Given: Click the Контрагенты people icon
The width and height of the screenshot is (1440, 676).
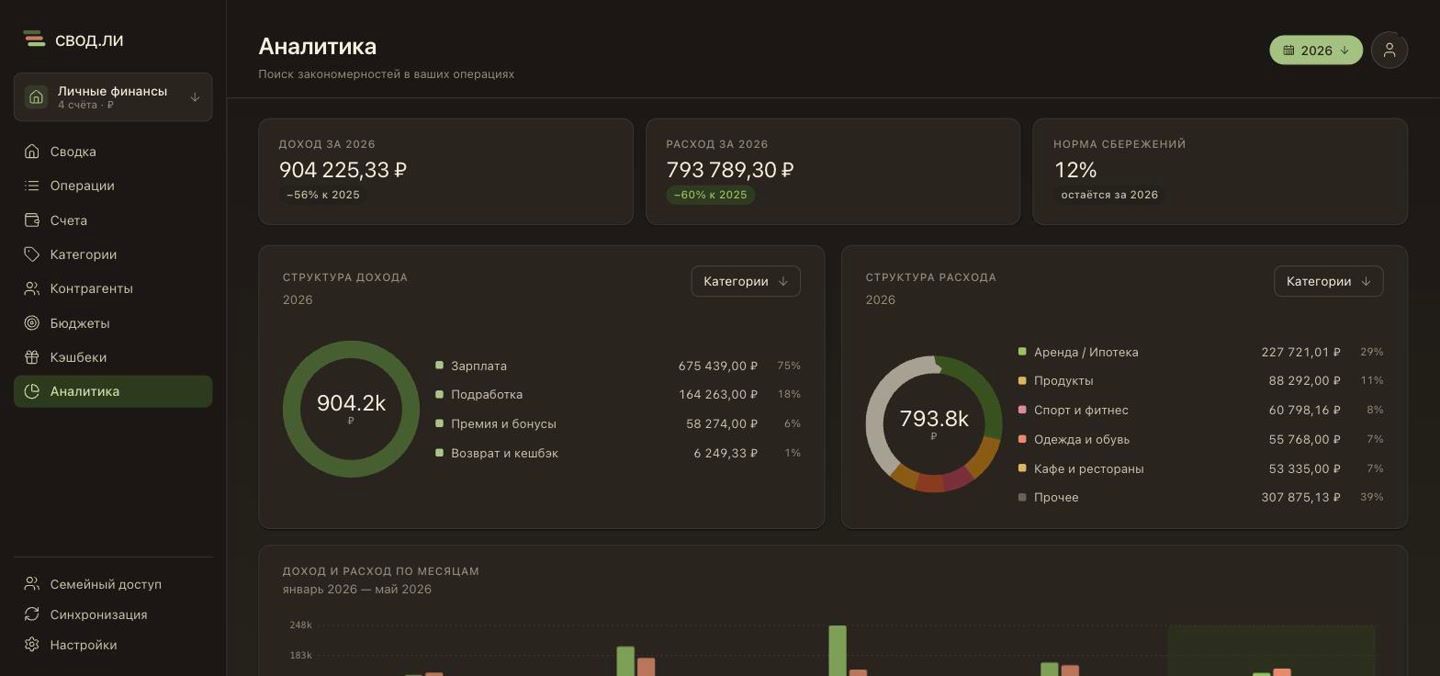Looking at the screenshot, I should click(x=32, y=288).
